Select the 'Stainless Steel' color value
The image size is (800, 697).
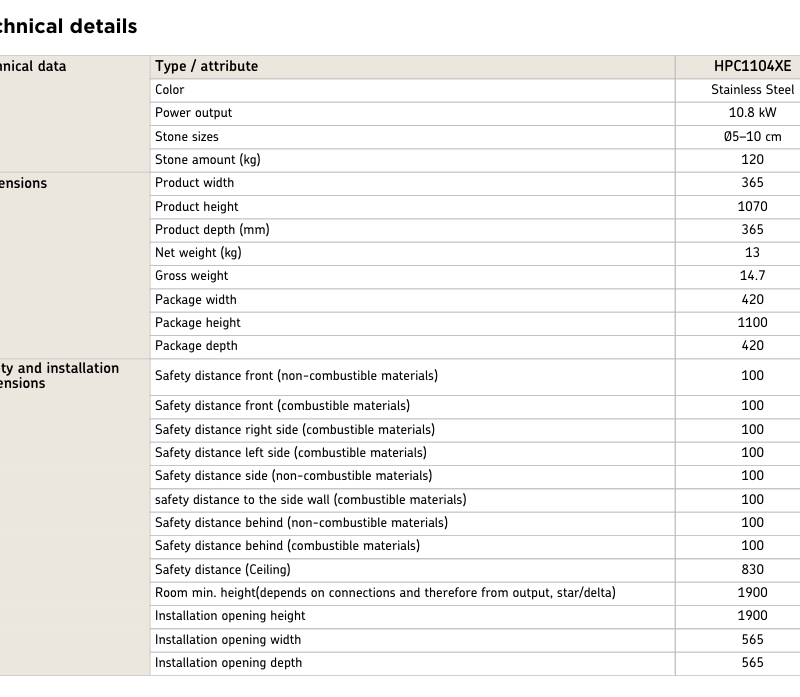click(752, 90)
